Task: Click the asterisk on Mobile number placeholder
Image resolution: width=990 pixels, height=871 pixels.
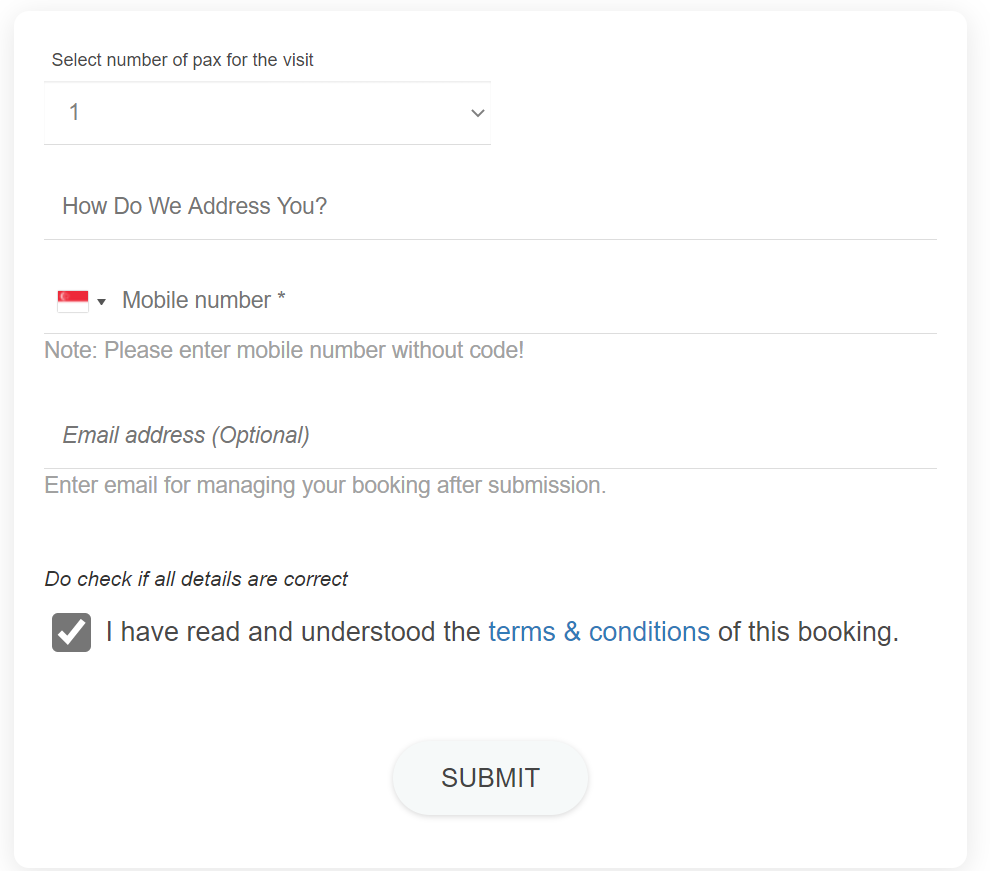Action: point(281,296)
